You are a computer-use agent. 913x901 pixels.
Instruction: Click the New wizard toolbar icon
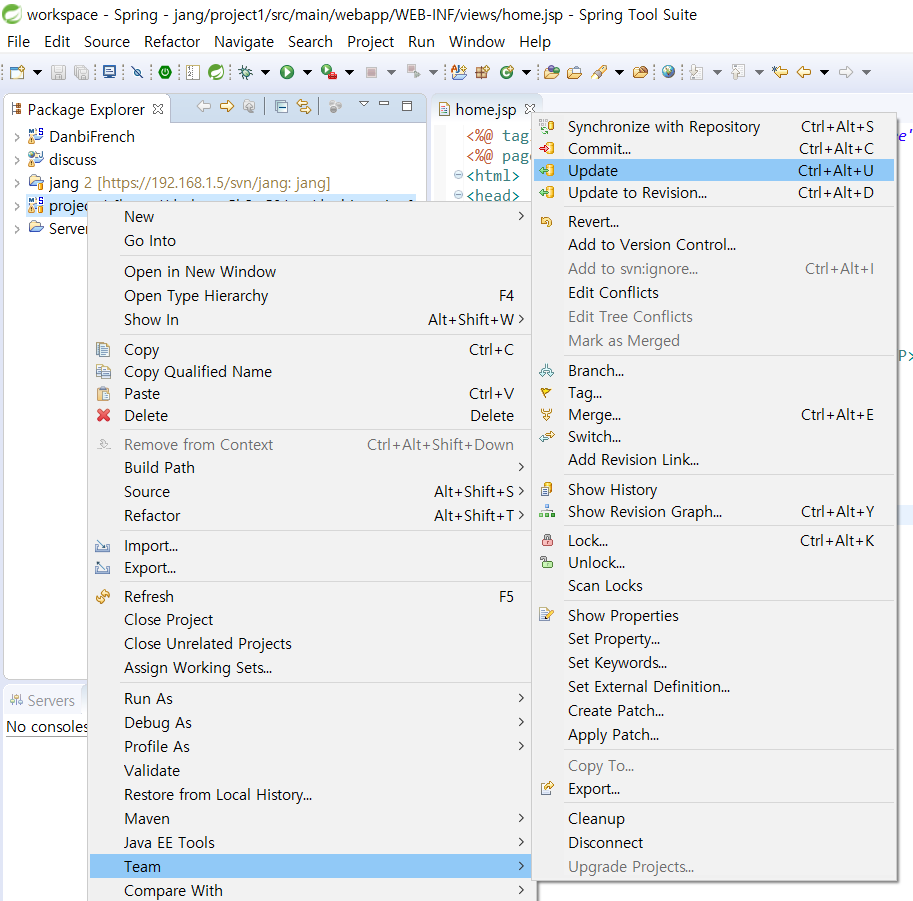click(17, 72)
